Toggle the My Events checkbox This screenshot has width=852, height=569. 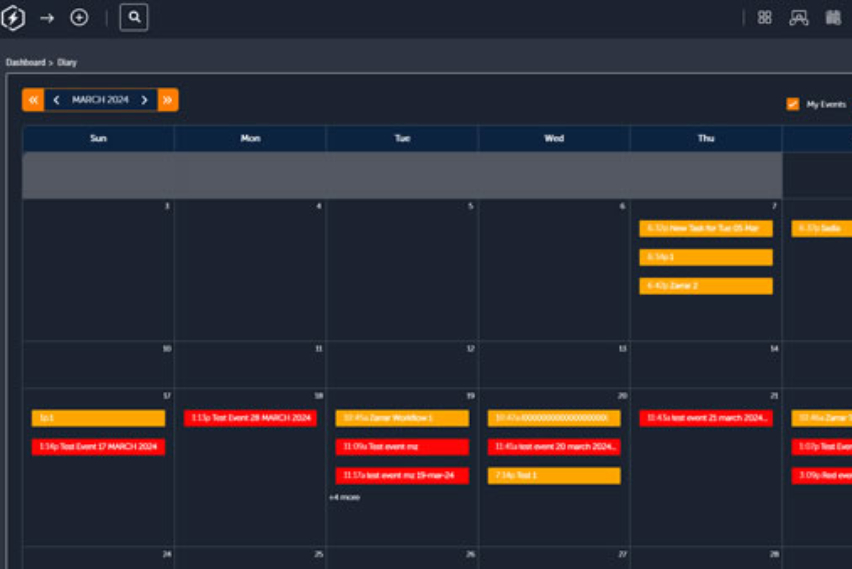[793, 104]
